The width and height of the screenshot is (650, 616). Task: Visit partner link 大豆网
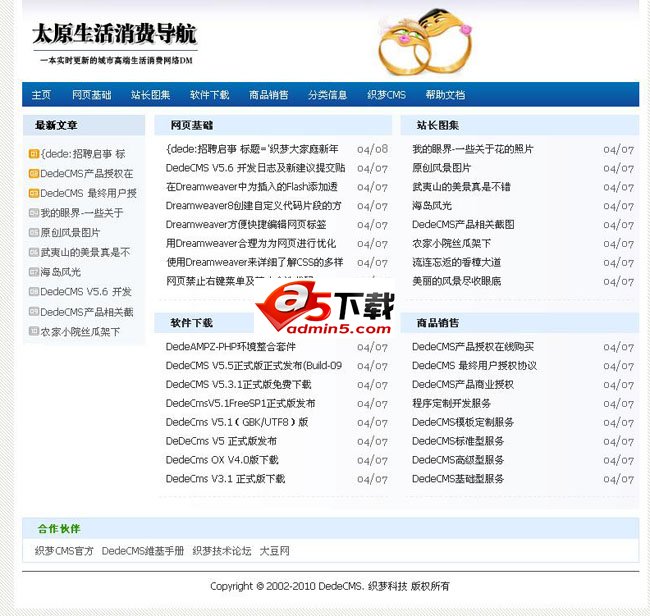tap(274, 551)
